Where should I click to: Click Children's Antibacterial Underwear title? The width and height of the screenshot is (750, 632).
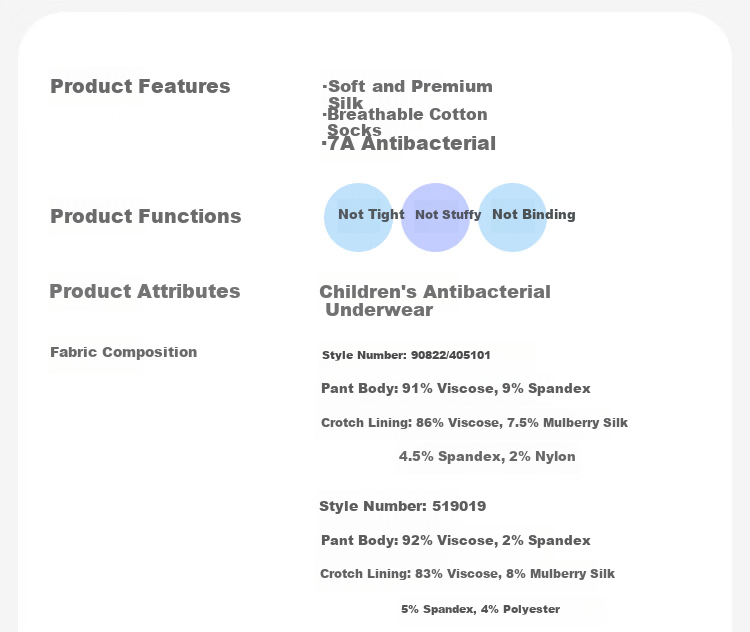pyautogui.click(x=435, y=300)
